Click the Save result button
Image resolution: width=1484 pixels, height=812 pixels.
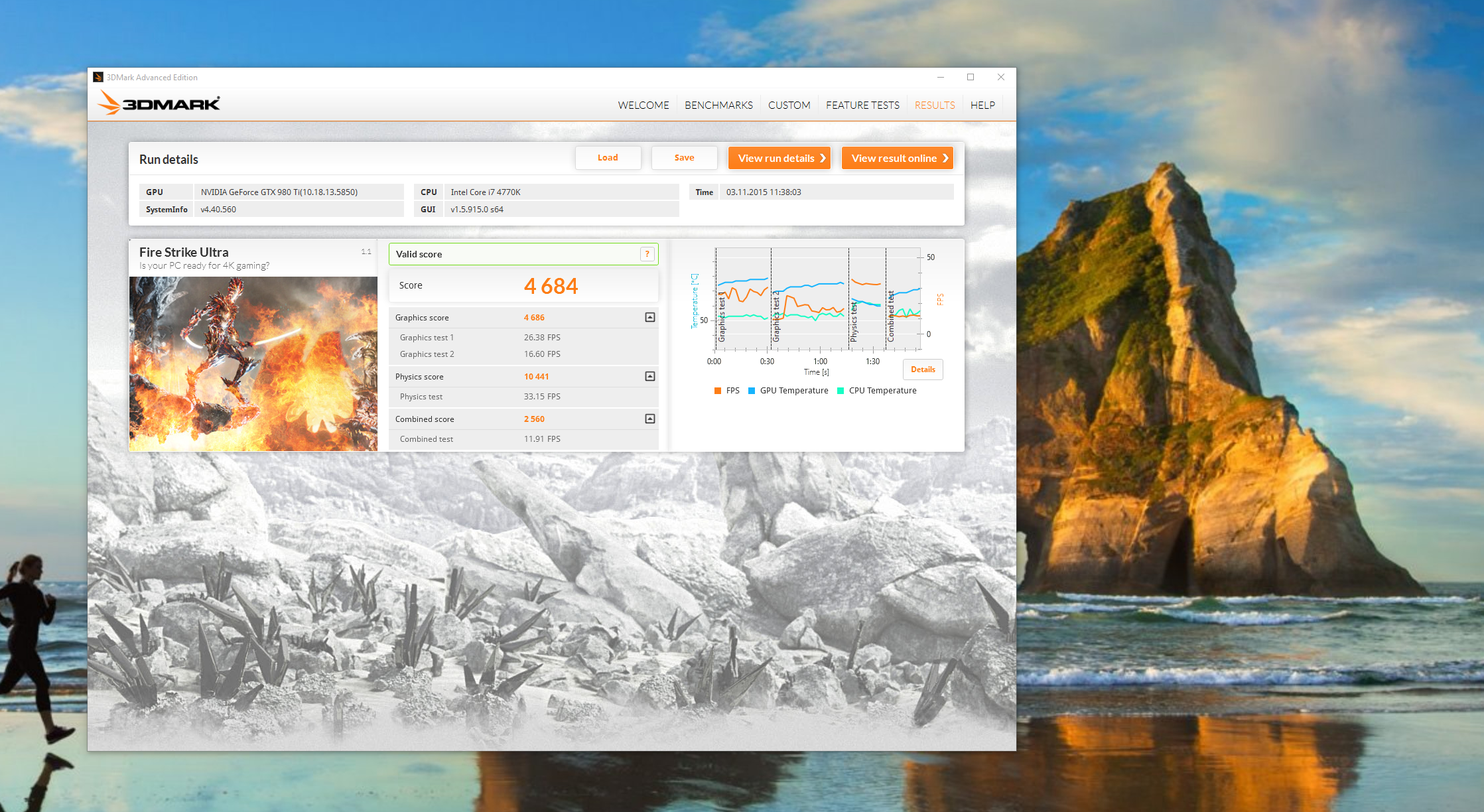pyautogui.click(x=684, y=158)
